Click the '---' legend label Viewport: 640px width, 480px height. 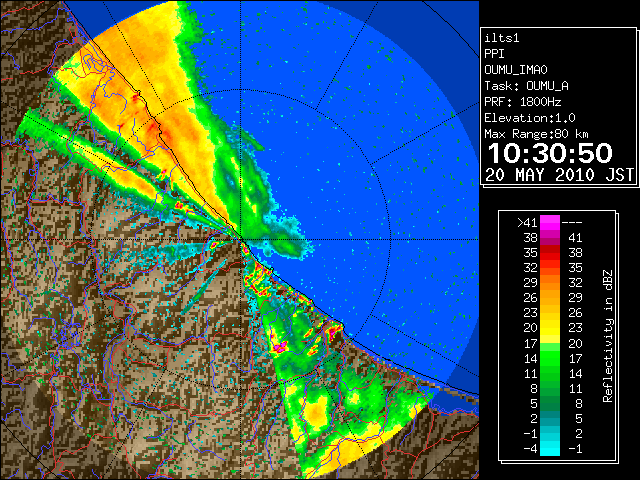(572, 222)
